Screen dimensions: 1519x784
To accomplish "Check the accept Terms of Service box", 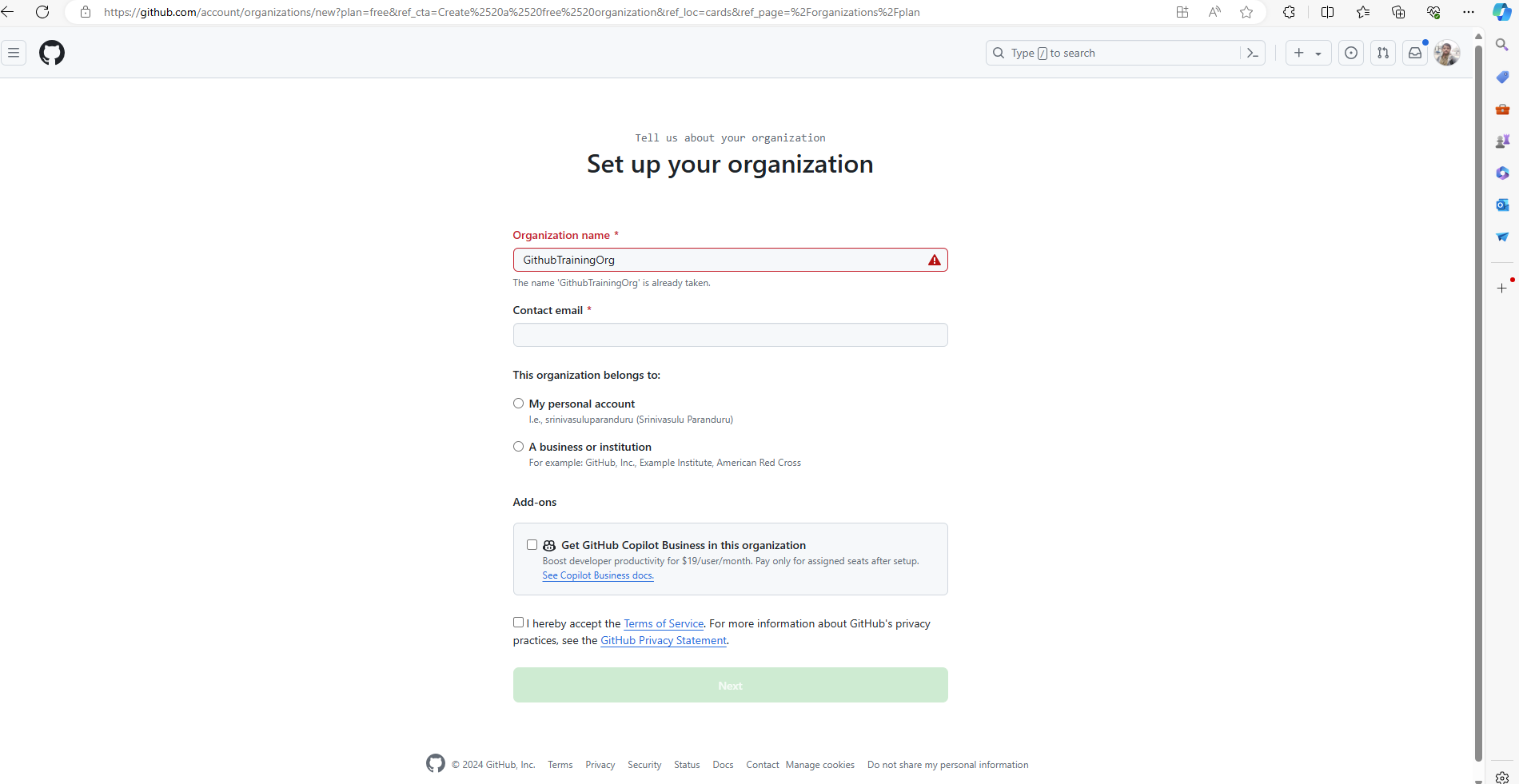I will pos(519,623).
